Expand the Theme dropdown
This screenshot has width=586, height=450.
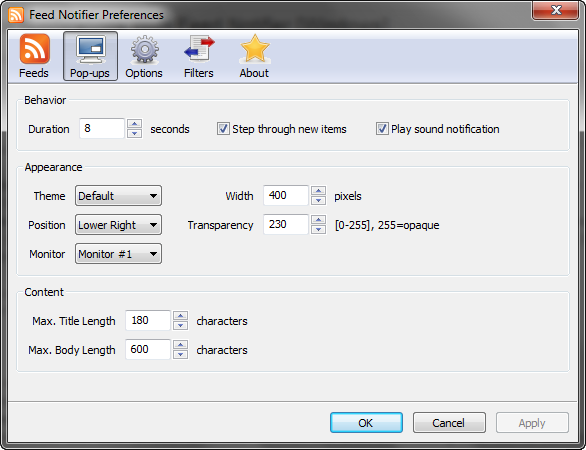pyautogui.click(x=118, y=195)
